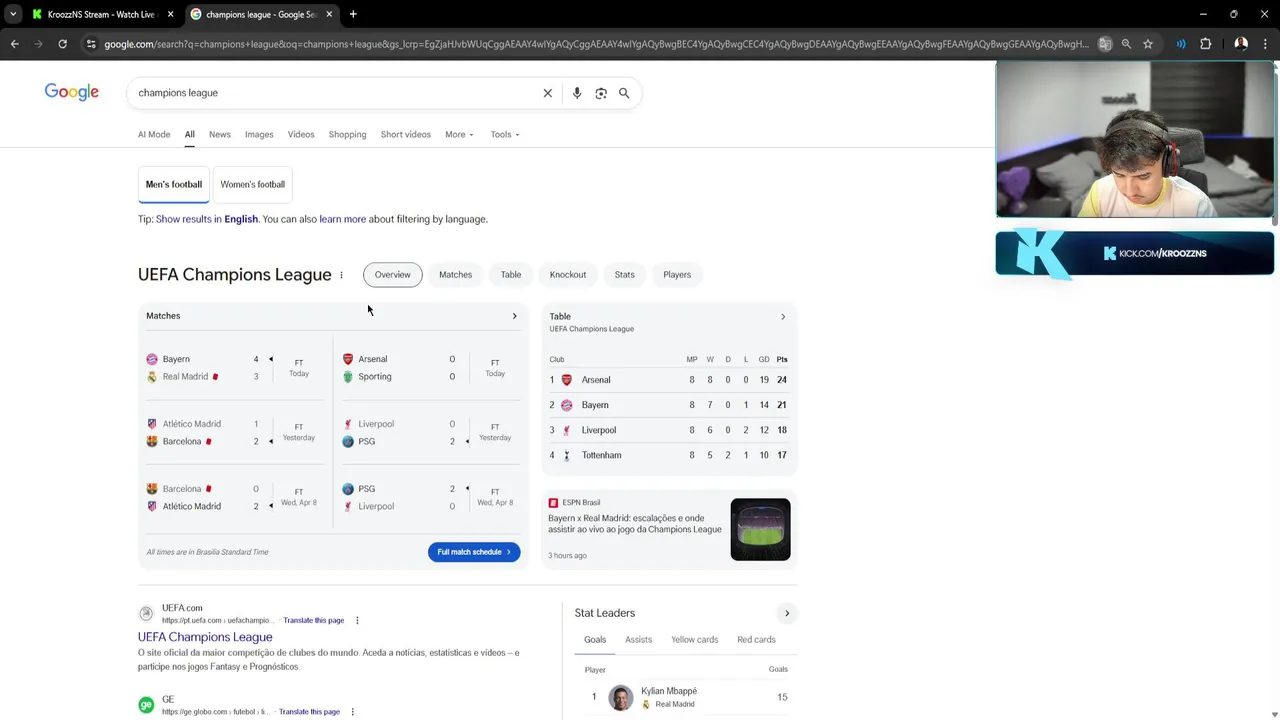Image resolution: width=1280 pixels, height=720 pixels.
Task: Open GE result options dots
Action: coord(353,712)
